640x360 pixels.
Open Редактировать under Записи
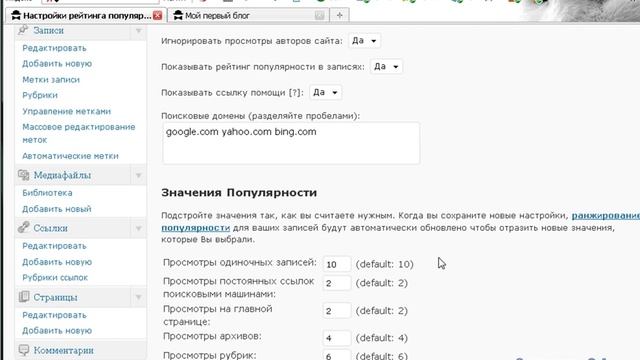coord(54,48)
